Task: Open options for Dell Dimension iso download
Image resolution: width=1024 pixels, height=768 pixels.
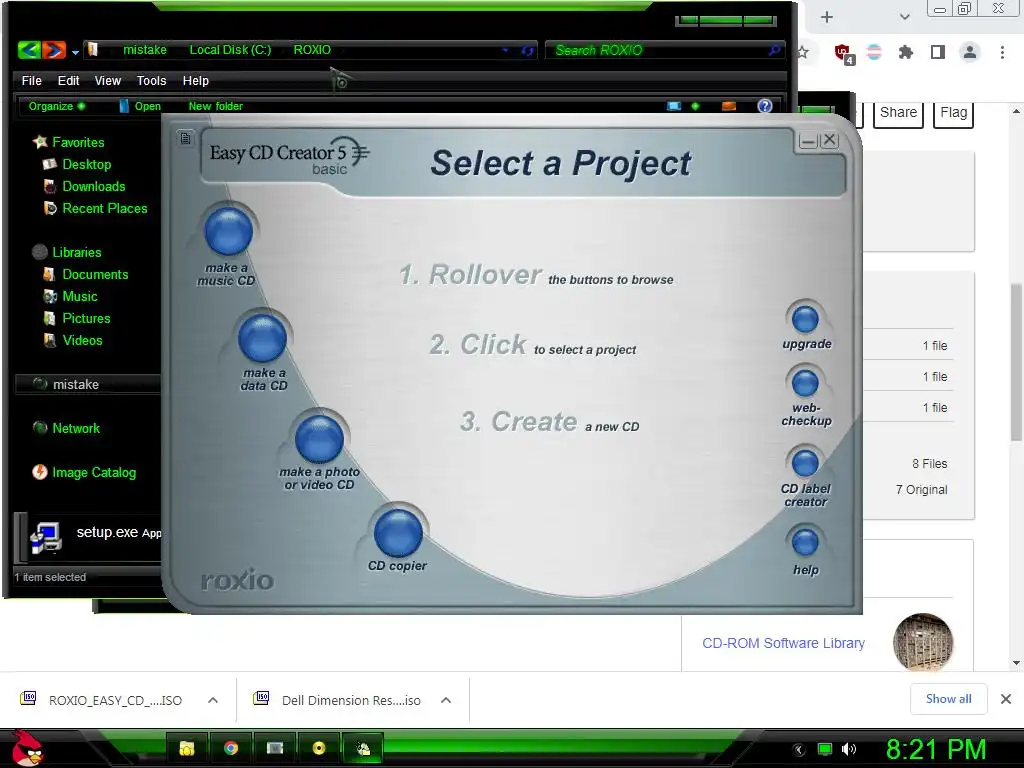Action: pos(446,700)
